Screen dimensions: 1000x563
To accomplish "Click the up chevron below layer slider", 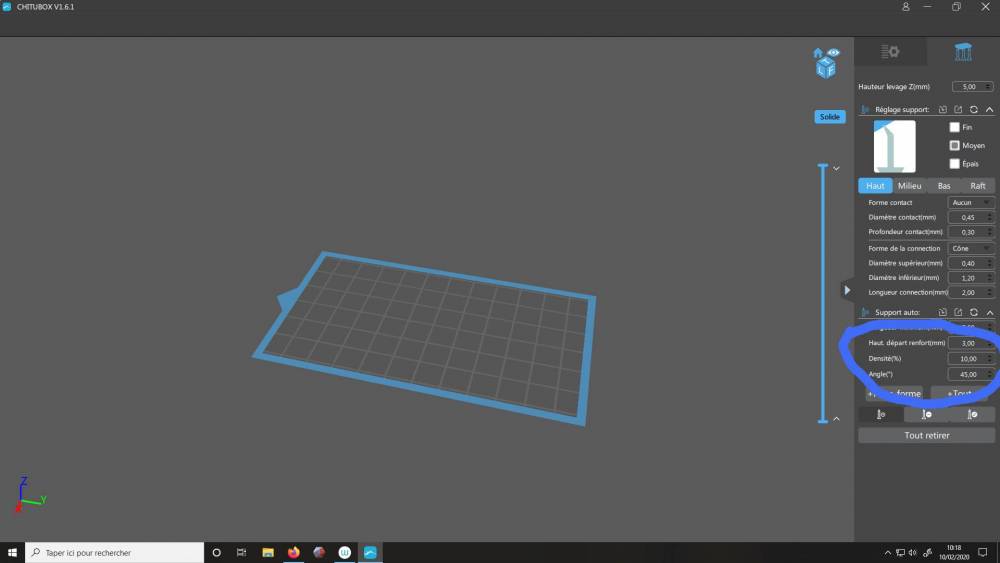I will coord(836,419).
